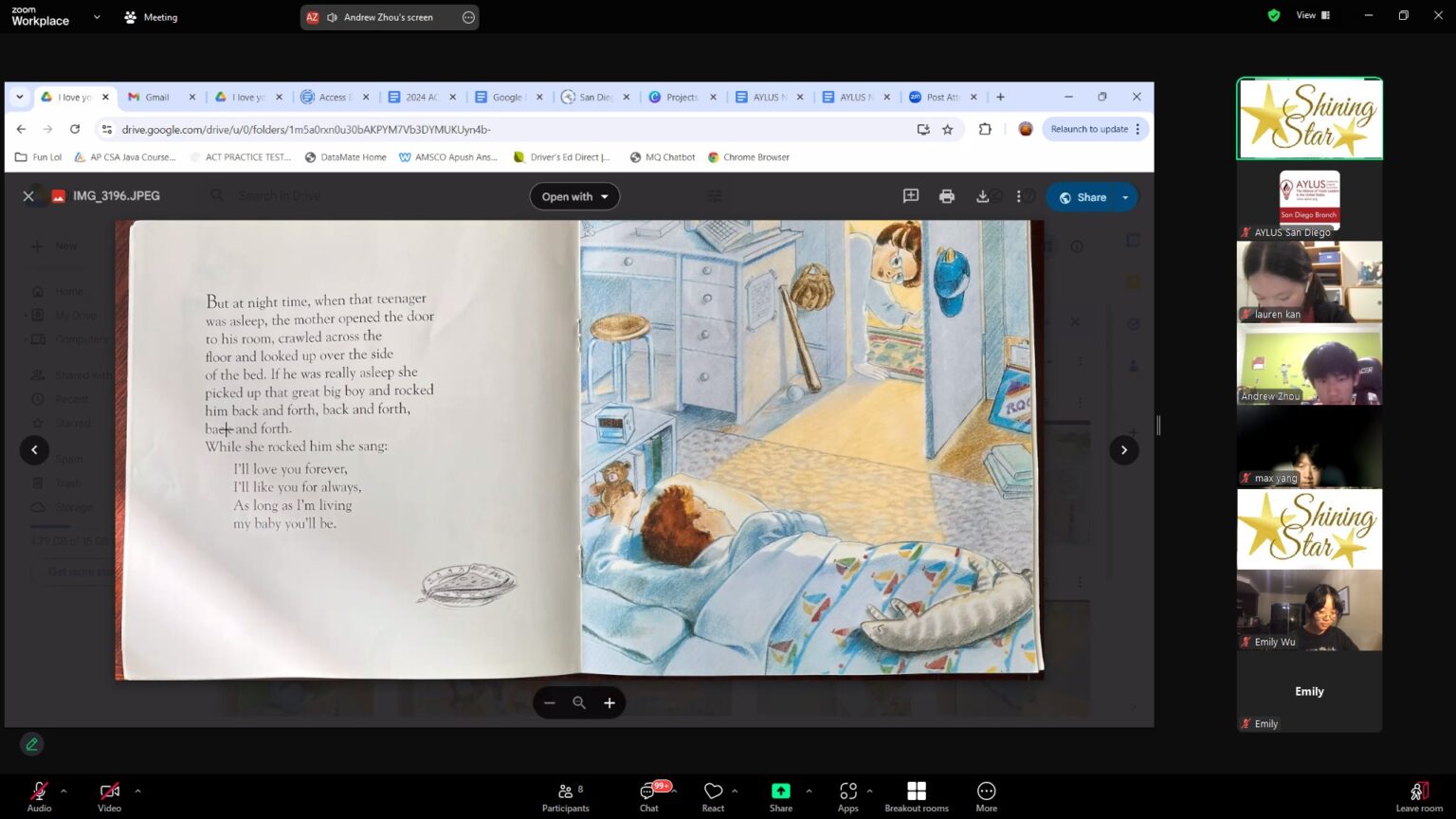The width and height of the screenshot is (1456, 819).
Task: Open the Chat panel
Action: [649, 796]
